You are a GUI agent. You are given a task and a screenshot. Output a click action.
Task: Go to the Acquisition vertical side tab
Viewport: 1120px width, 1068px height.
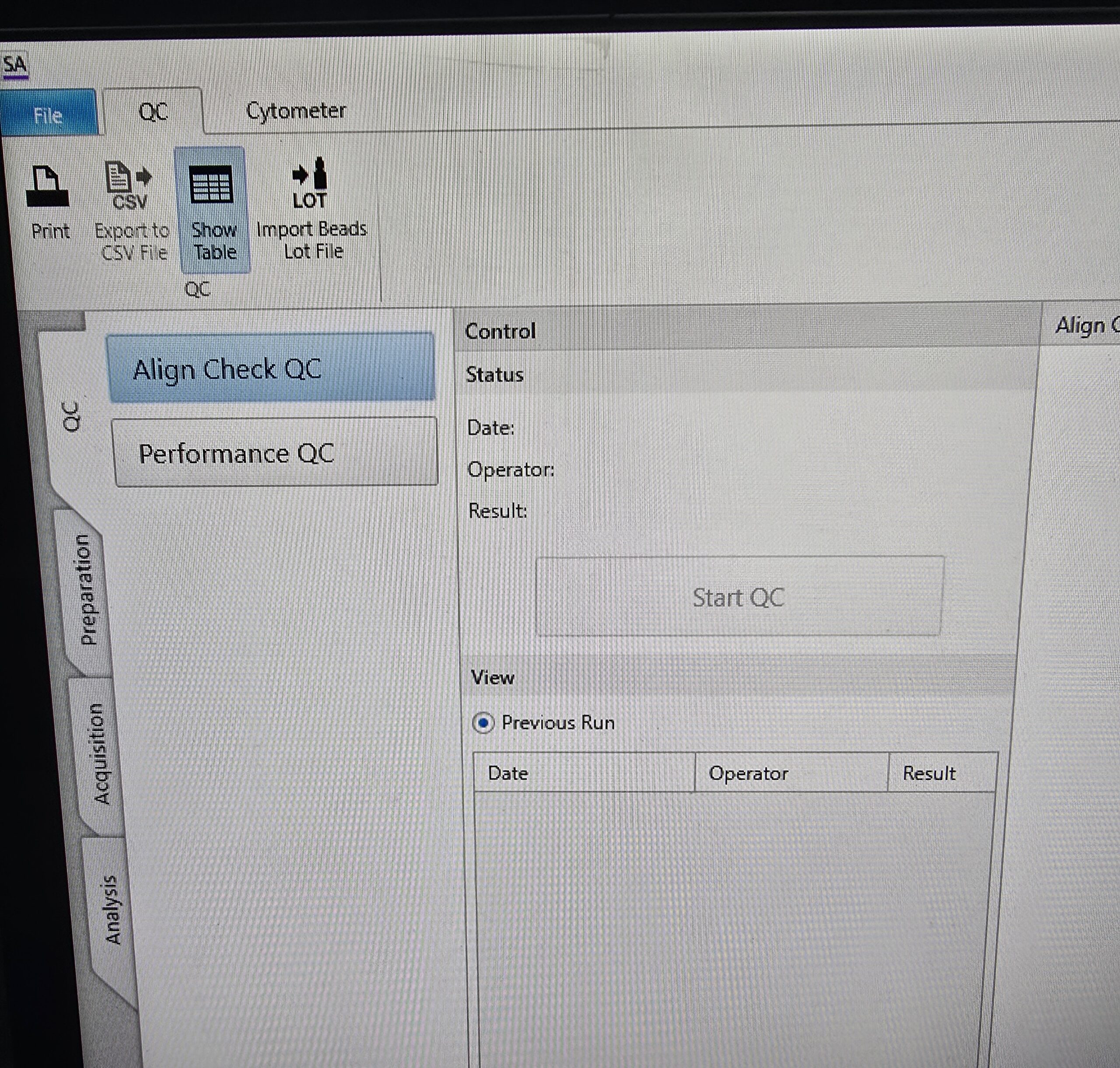[x=100, y=754]
